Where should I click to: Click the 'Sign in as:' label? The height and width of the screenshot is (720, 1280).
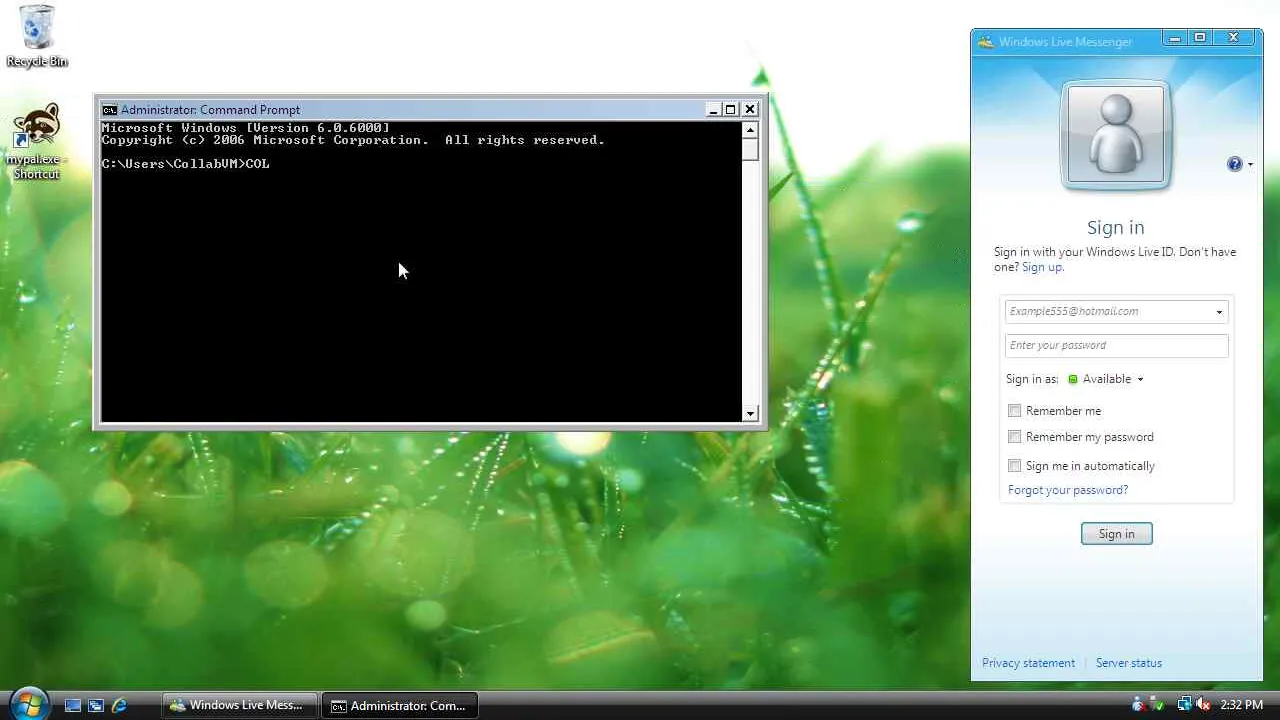click(1032, 379)
